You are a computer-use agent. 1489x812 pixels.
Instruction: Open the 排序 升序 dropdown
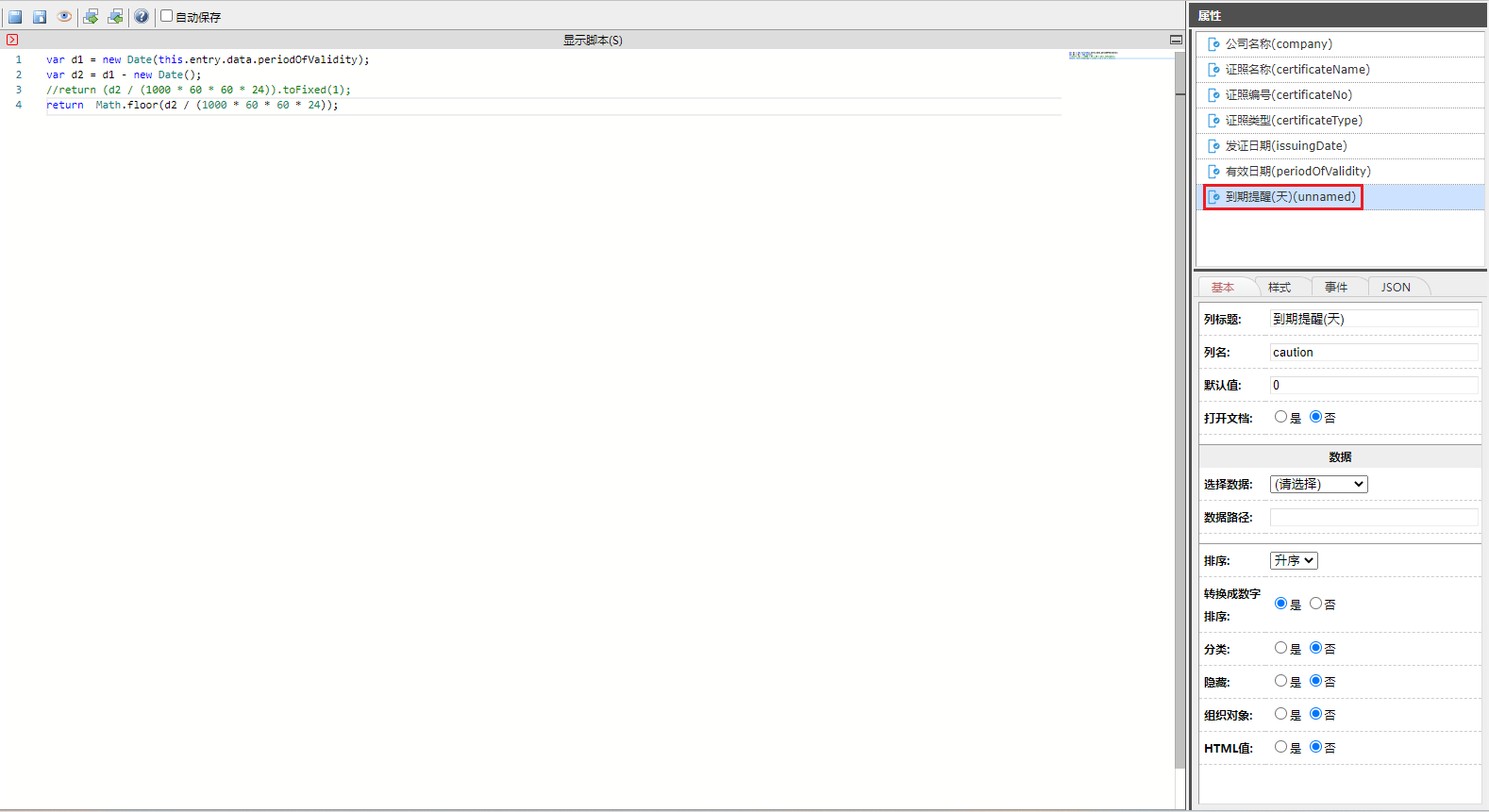tap(1294, 560)
